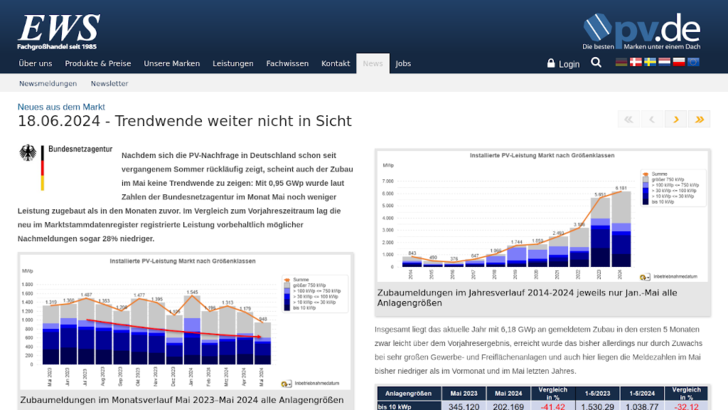Choose the Swedish flag language icon
The width and height of the screenshot is (728, 410).
click(650, 62)
